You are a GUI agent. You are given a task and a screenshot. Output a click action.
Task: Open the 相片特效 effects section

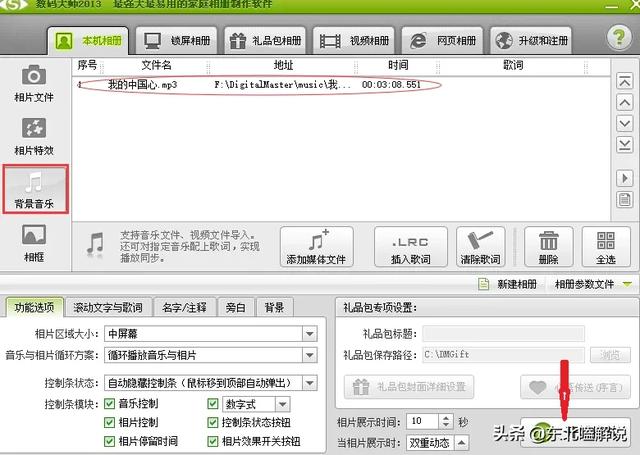pyautogui.click(x=34, y=136)
